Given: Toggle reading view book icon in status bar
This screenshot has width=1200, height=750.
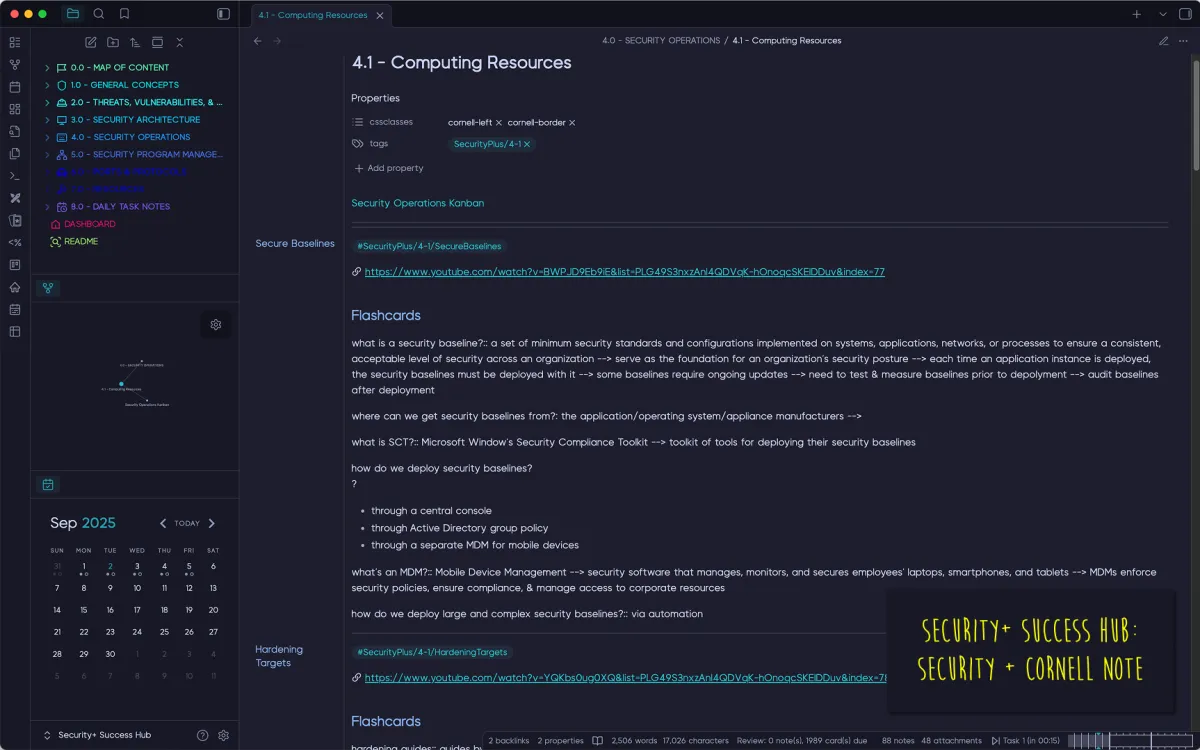Looking at the screenshot, I should pos(597,741).
